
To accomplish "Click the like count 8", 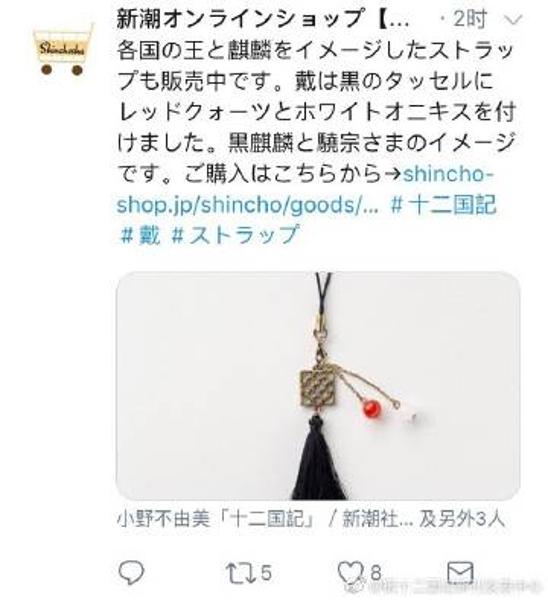I will pos(376,573).
